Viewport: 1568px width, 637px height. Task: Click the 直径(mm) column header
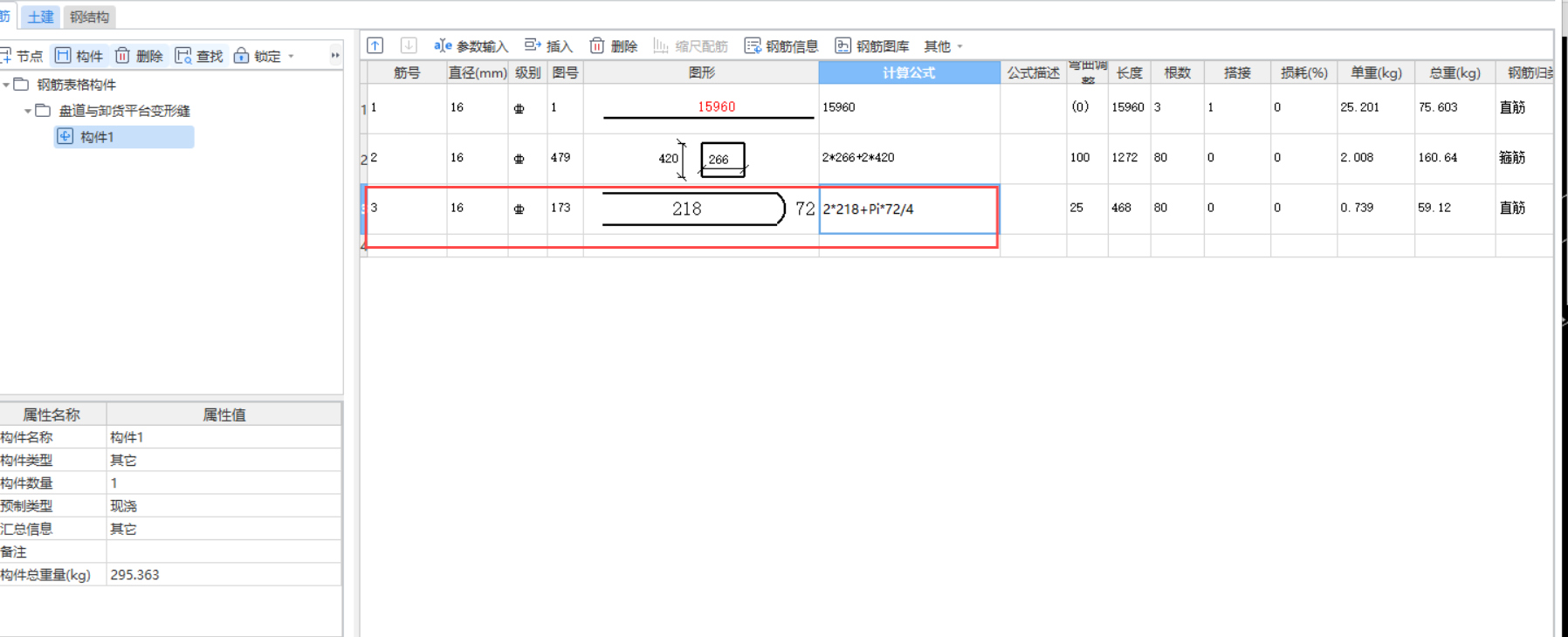(478, 72)
